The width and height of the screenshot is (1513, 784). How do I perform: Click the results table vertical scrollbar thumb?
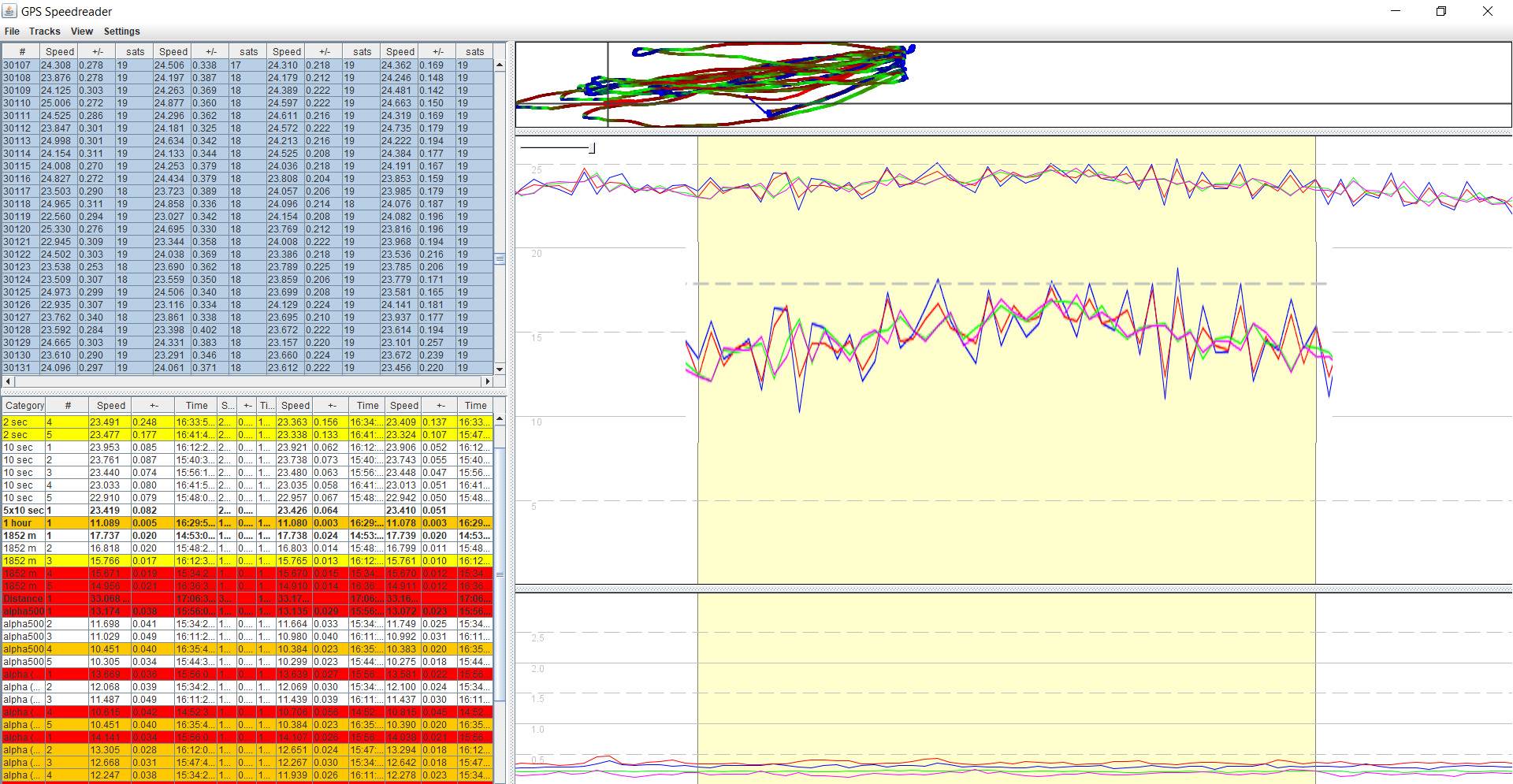click(500, 574)
